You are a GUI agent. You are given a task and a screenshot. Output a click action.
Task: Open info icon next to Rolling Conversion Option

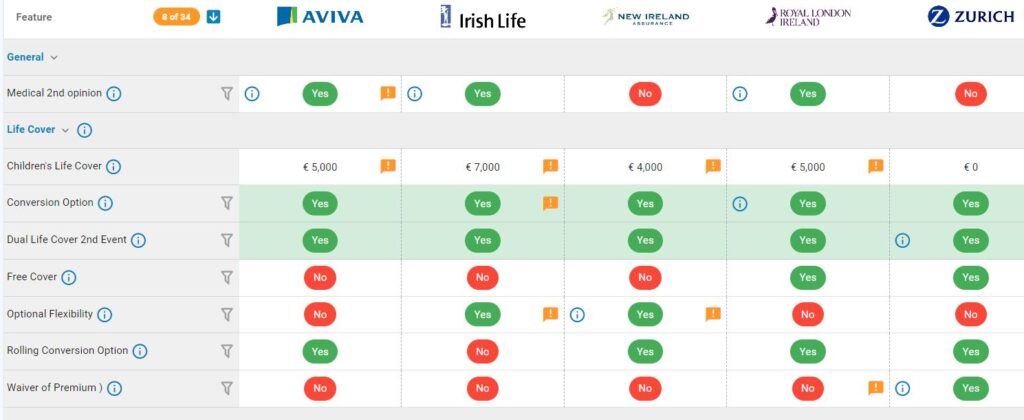click(x=140, y=351)
